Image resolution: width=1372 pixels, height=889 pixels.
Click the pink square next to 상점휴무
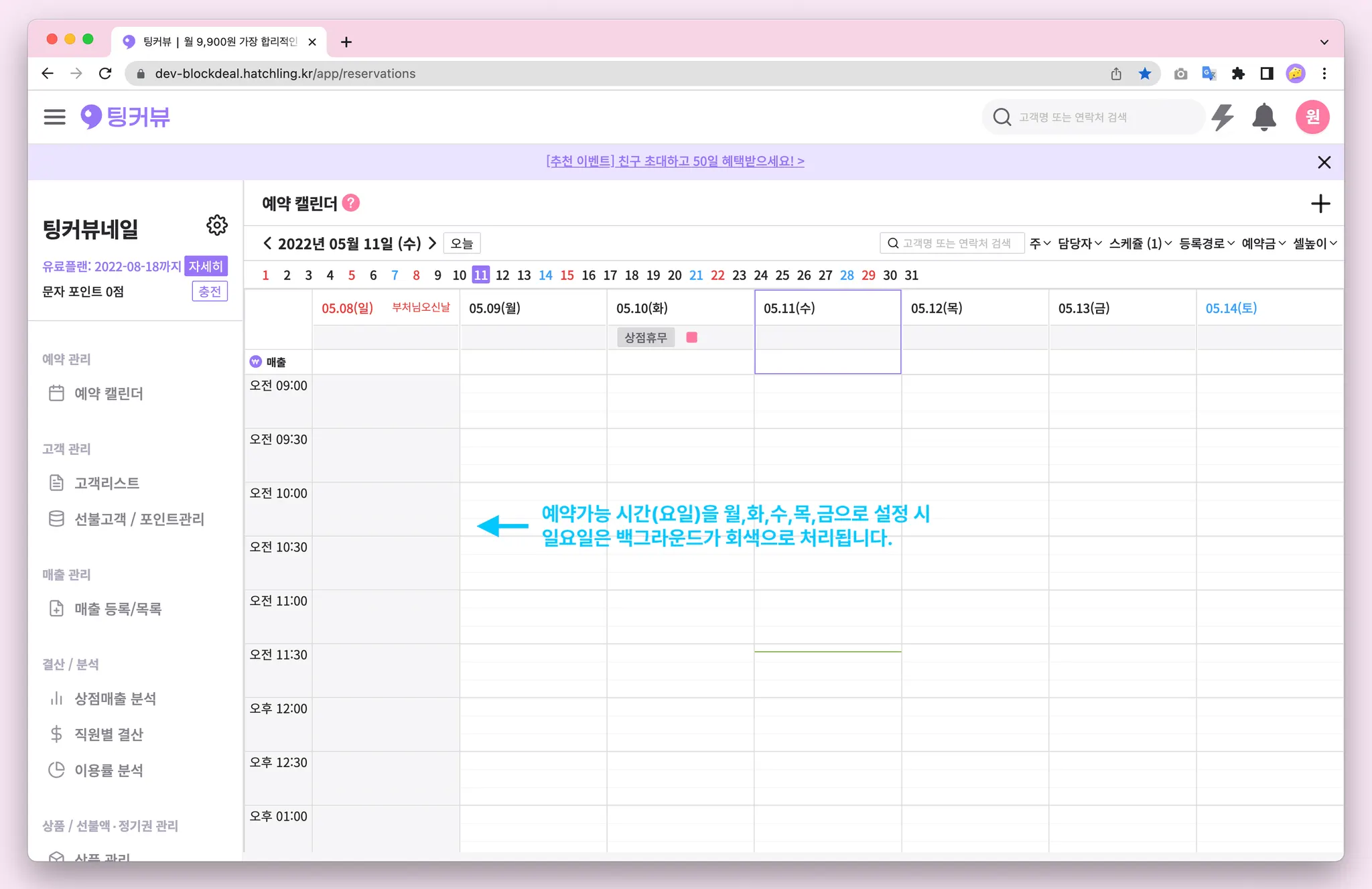[692, 338]
